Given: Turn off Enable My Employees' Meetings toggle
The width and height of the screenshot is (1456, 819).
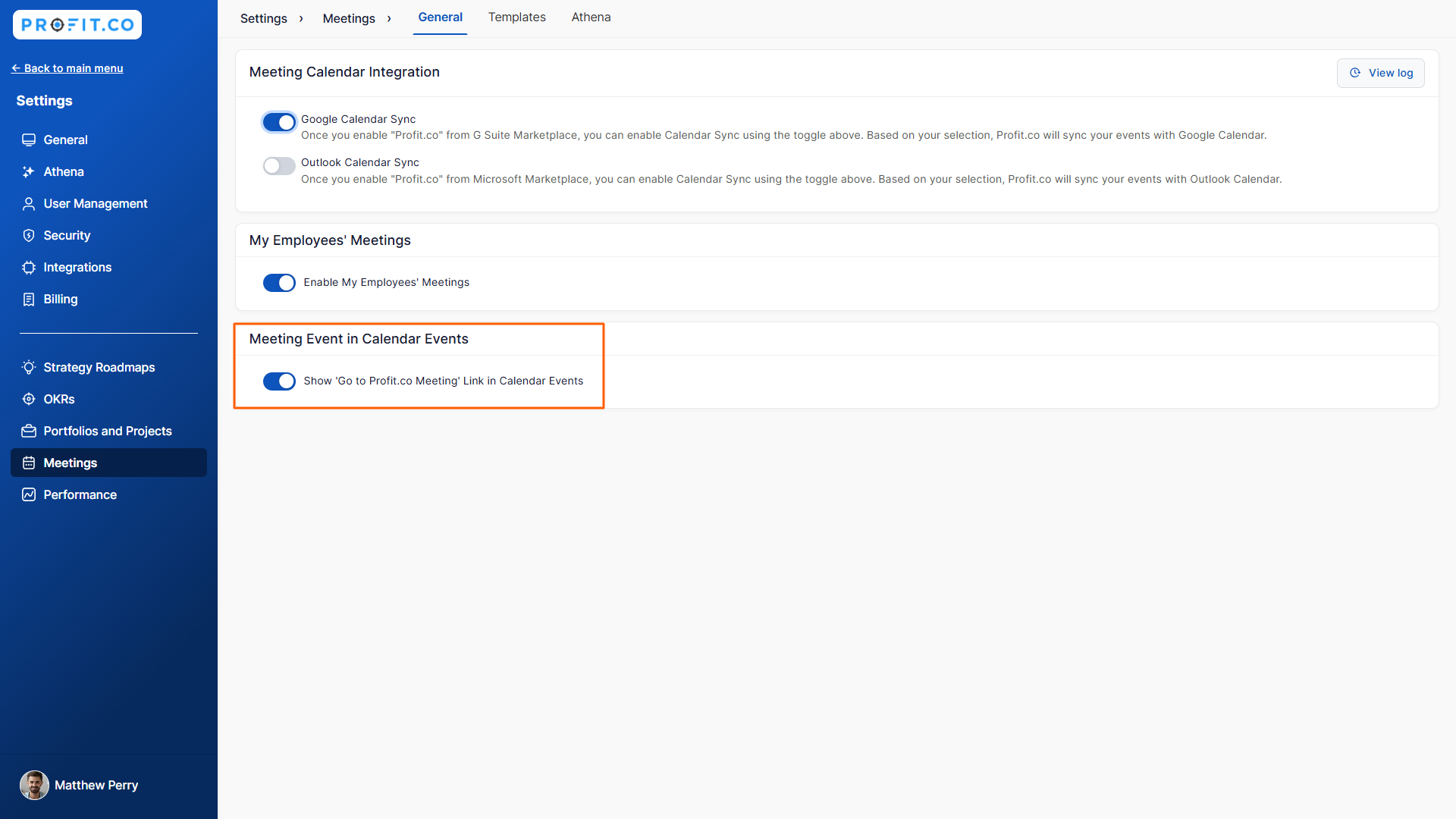Looking at the screenshot, I should point(279,283).
